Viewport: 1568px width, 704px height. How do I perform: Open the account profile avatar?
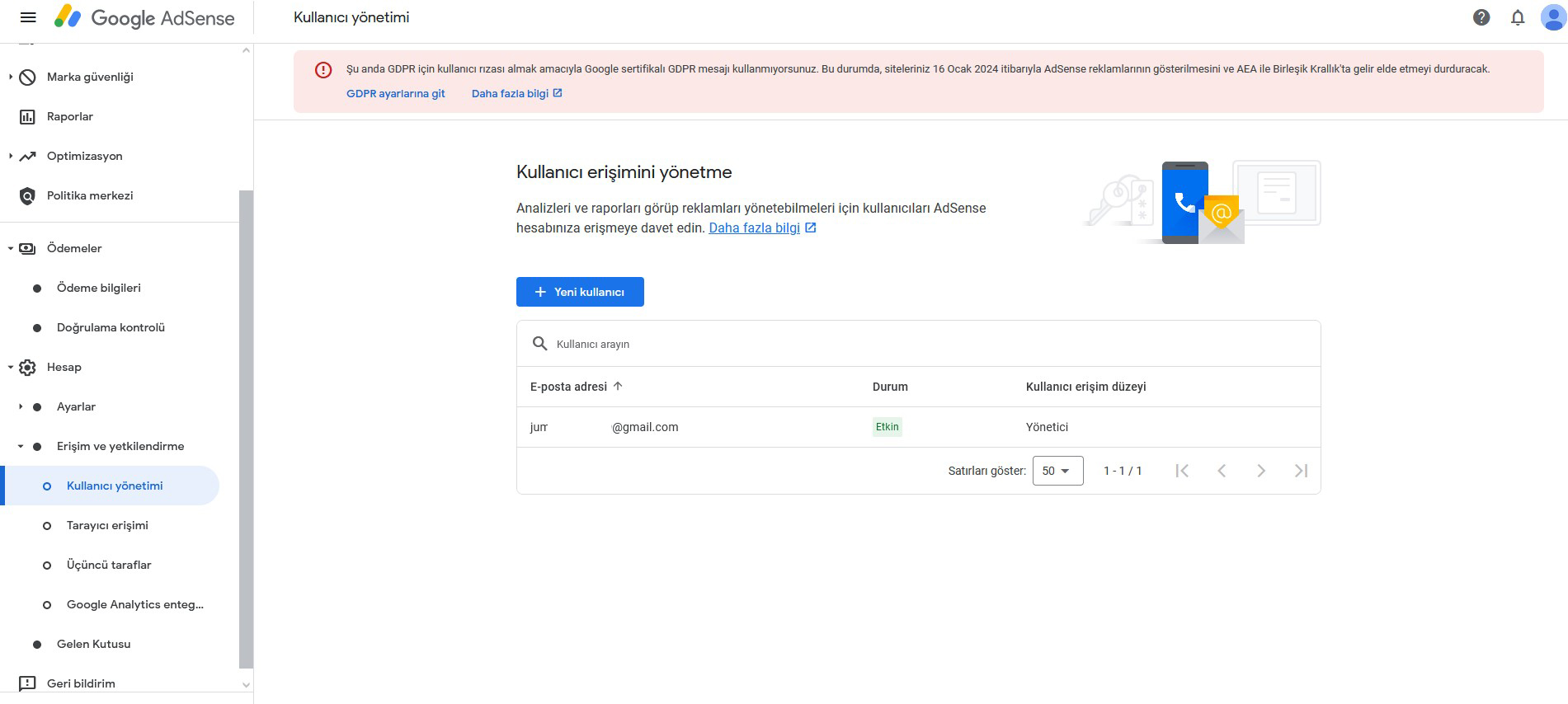coord(1553,17)
